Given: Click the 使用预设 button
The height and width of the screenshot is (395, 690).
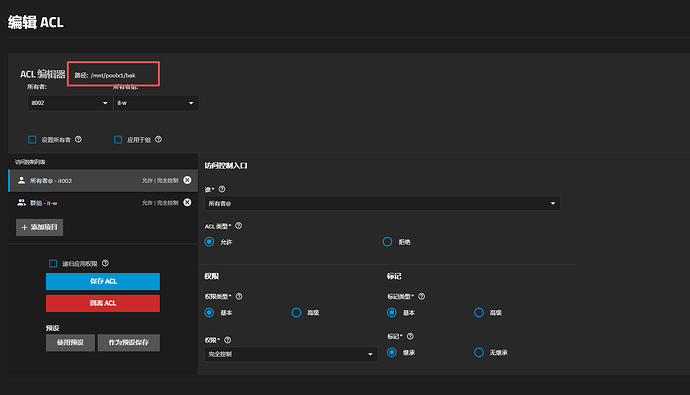Looking at the screenshot, I should point(70,342).
